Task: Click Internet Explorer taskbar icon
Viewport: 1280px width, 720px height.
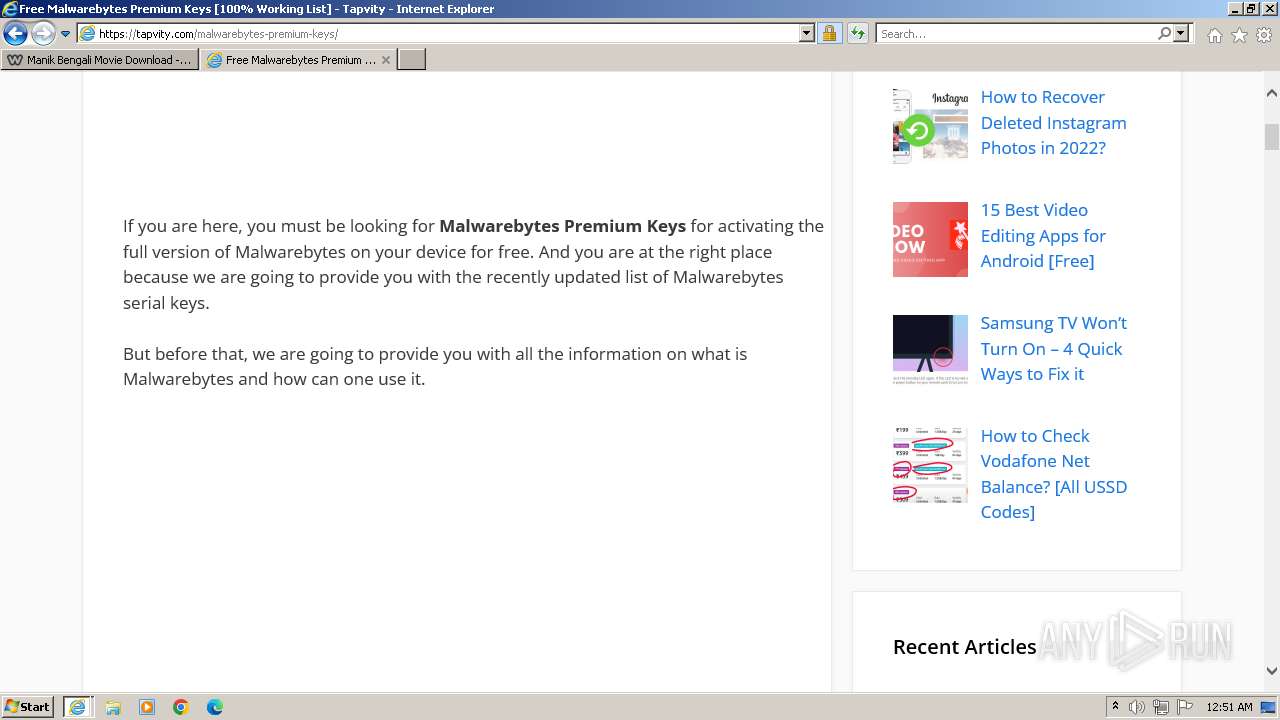Action: tap(77, 707)
